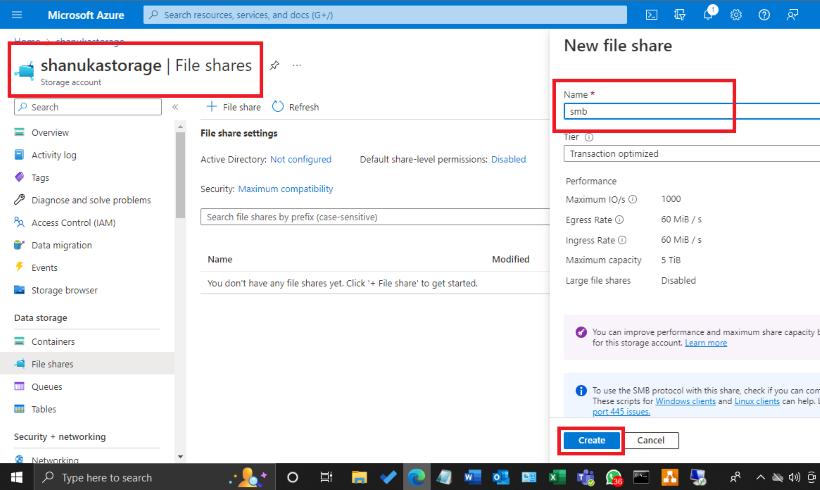
Task: Switch to Microsoft Edge in the taskbar
Action: pos(416,477)
